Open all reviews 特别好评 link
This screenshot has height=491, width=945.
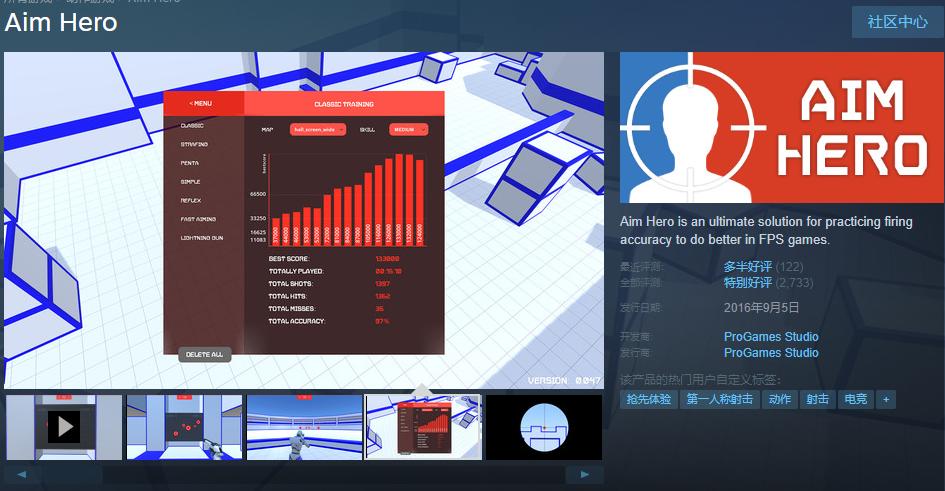tap(747, 283)
